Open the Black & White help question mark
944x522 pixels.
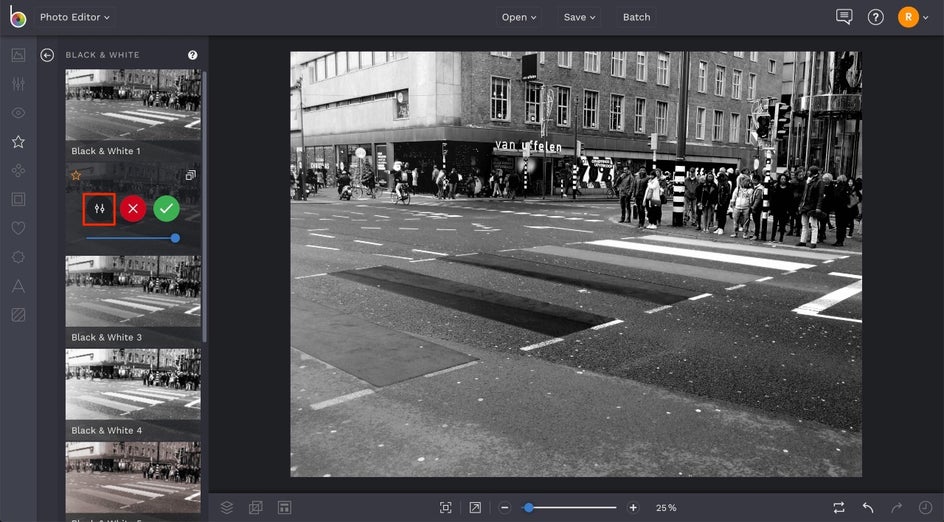pos(192,55)
